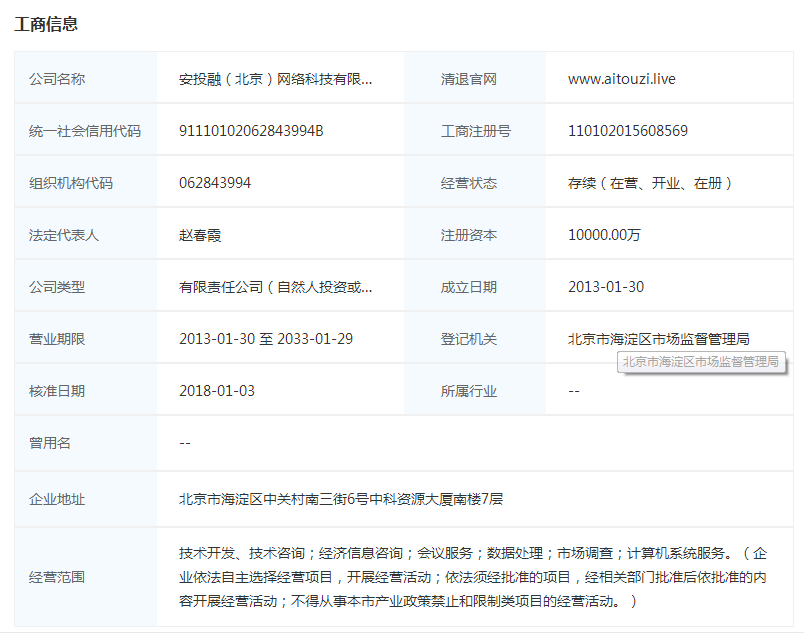
Task: Click registration number 110102015608569
Action: click(628, 131)
